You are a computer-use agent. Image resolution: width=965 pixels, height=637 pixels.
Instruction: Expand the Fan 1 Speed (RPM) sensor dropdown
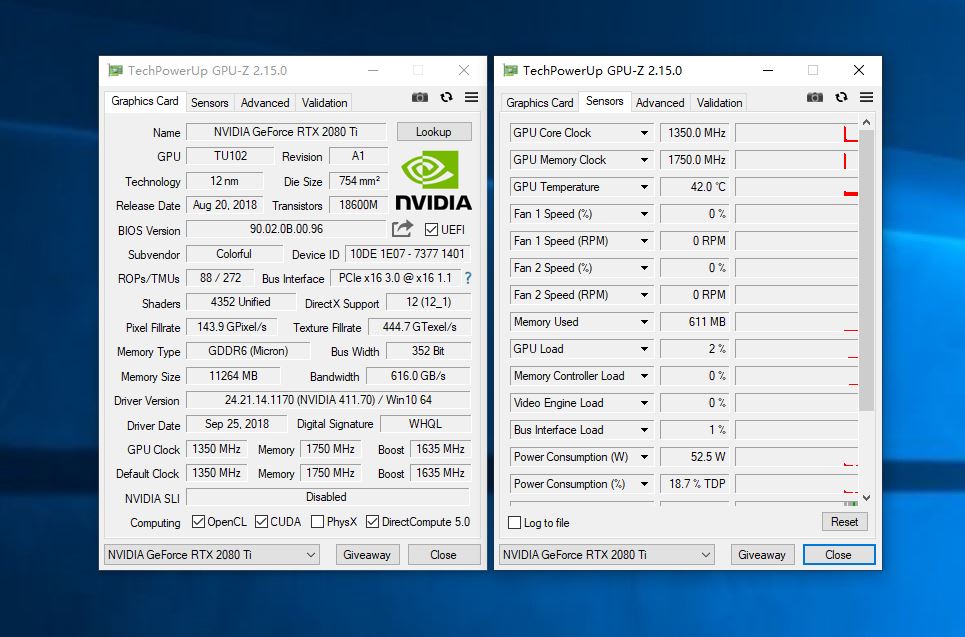645,241
